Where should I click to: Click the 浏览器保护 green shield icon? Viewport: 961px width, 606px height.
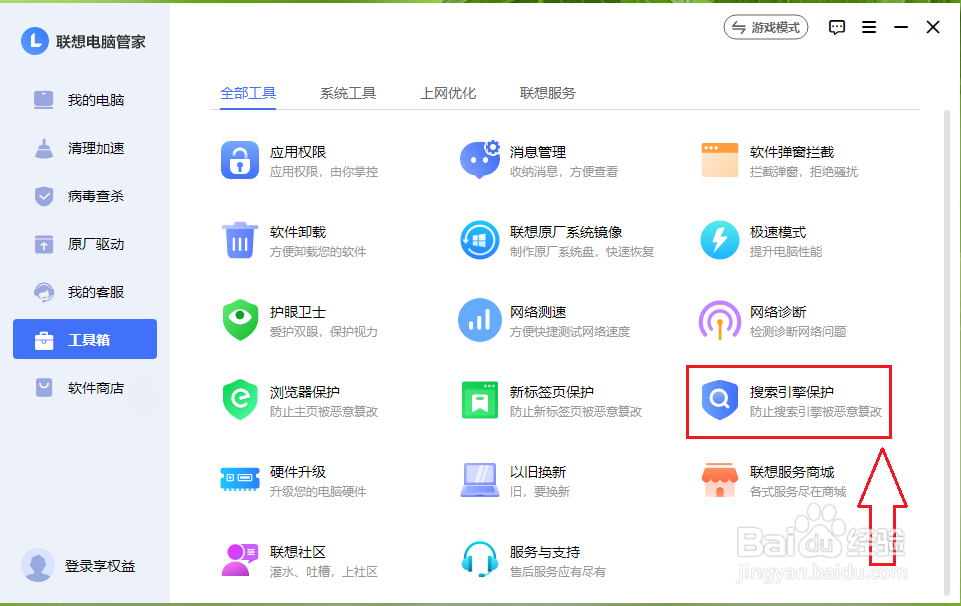click(240, 400)
